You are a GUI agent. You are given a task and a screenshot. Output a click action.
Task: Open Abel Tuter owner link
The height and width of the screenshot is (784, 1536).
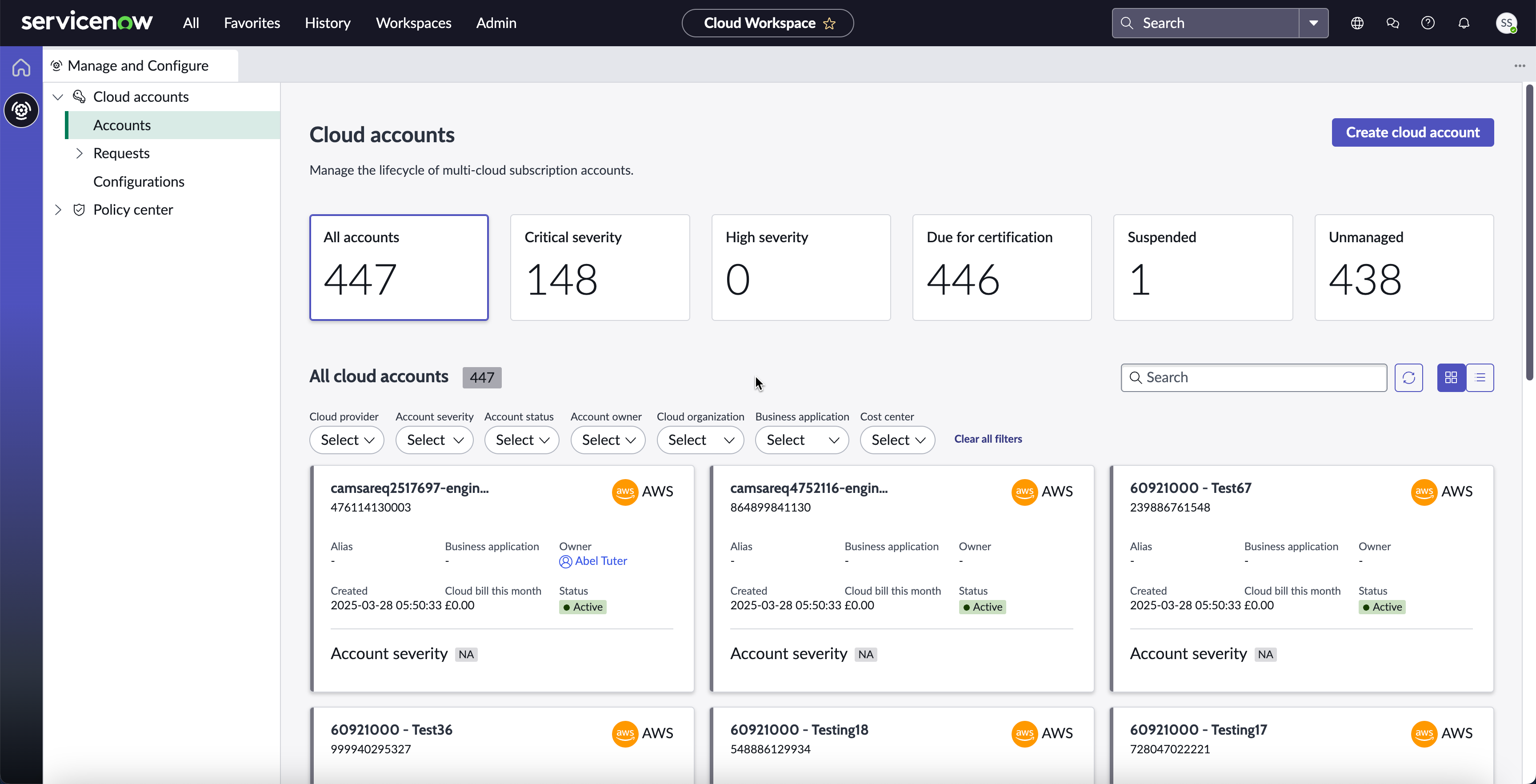600,561
